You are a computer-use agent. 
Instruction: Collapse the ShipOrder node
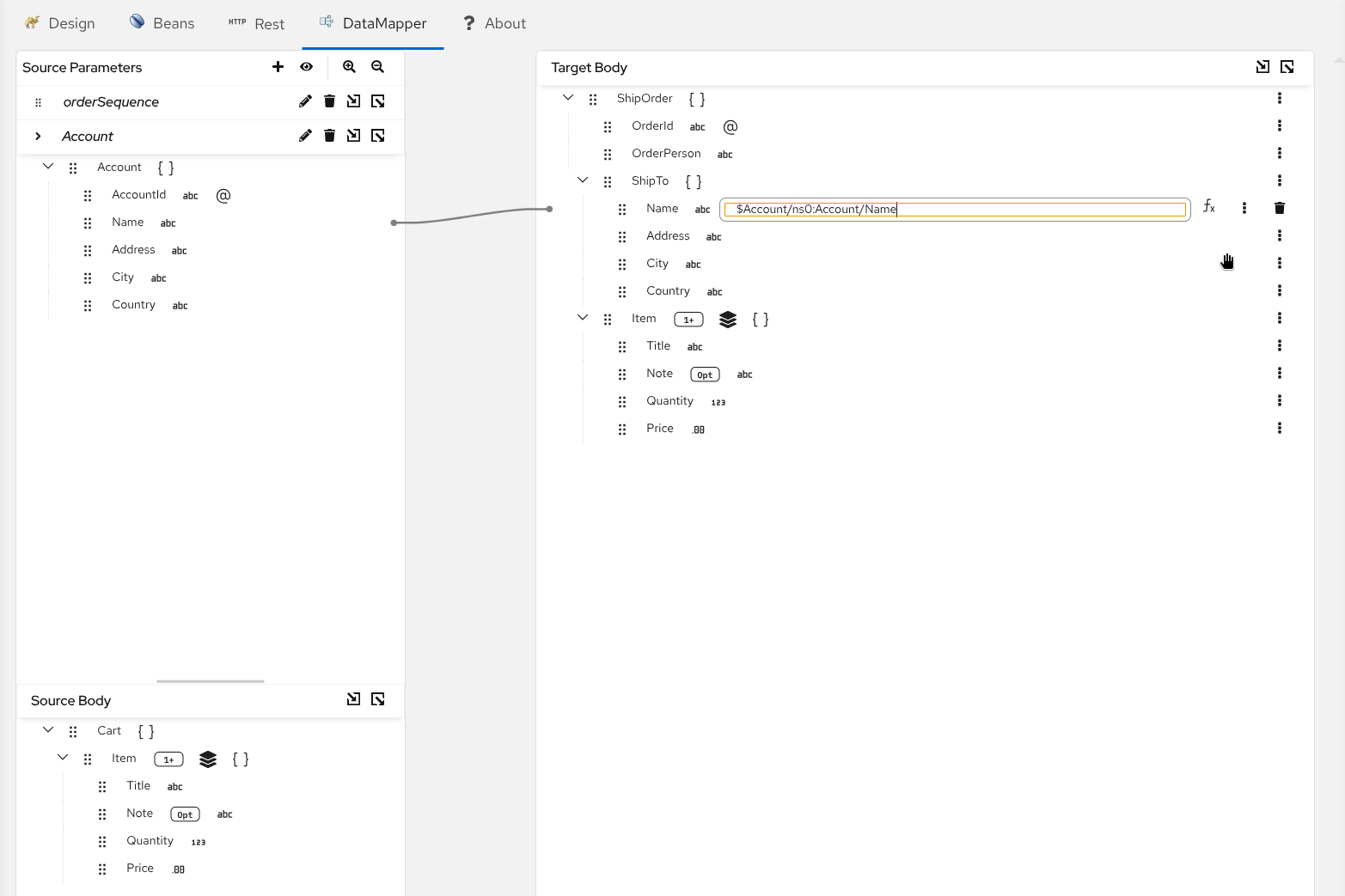click(x=568, y=98)
